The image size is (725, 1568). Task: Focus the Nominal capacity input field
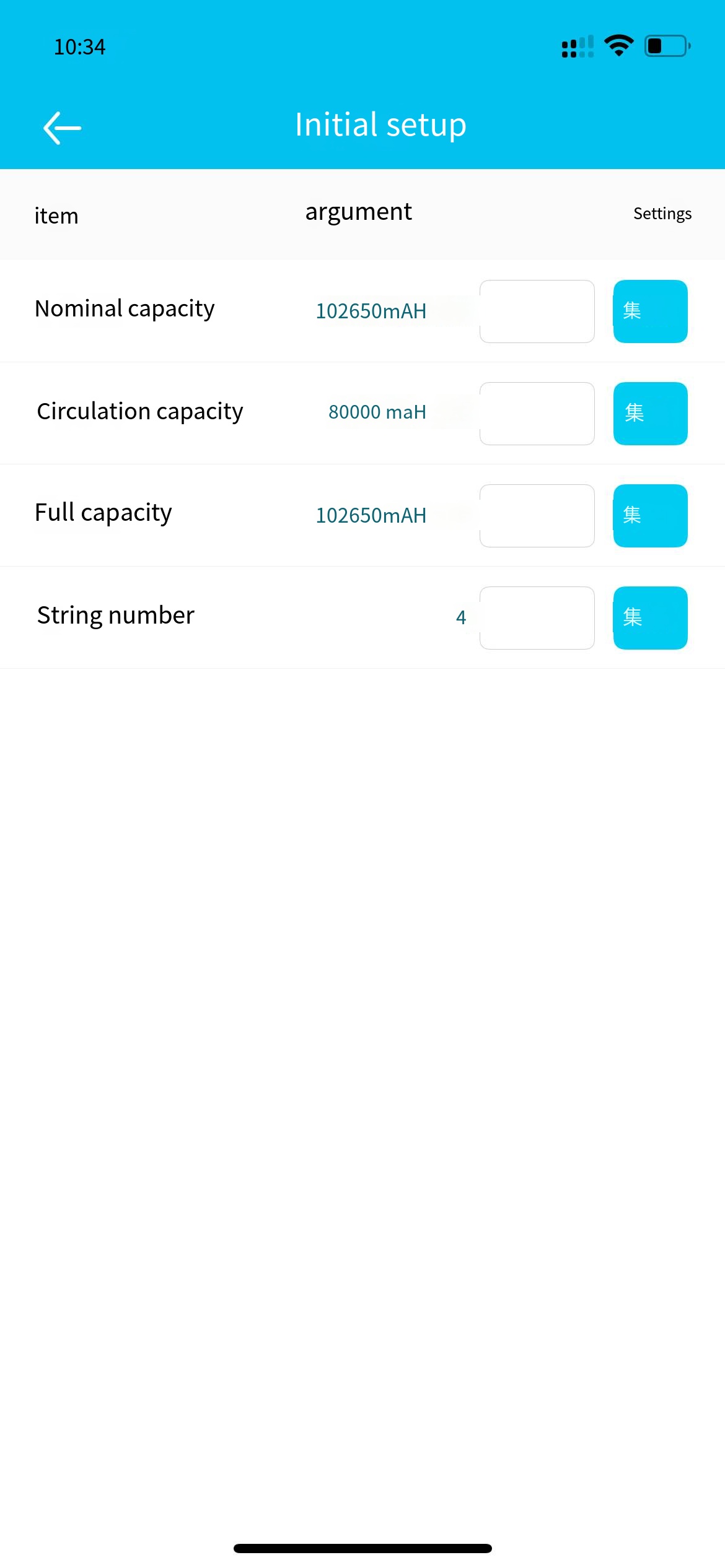point(537,311)
